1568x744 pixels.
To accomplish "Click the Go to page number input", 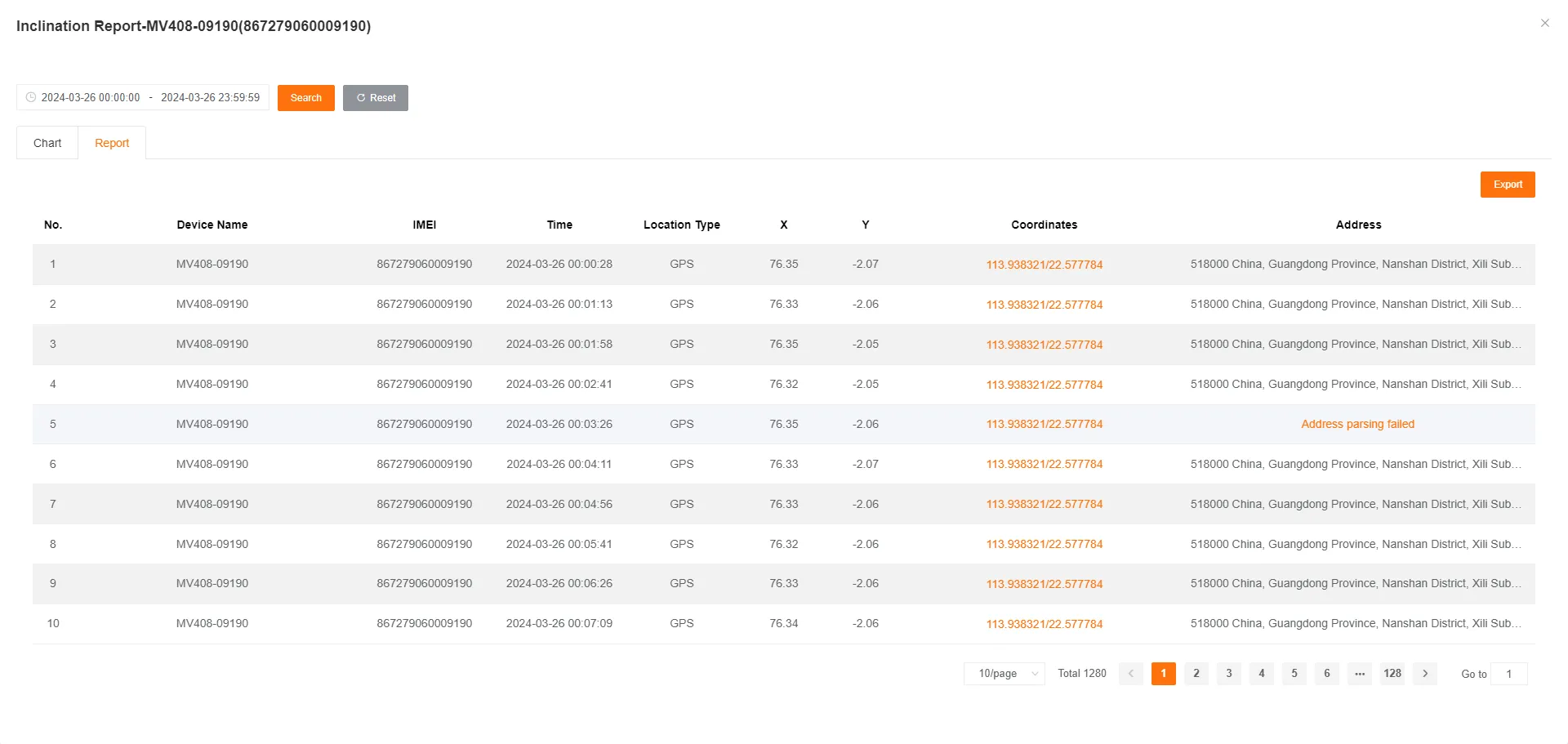I will (1508, 674).
